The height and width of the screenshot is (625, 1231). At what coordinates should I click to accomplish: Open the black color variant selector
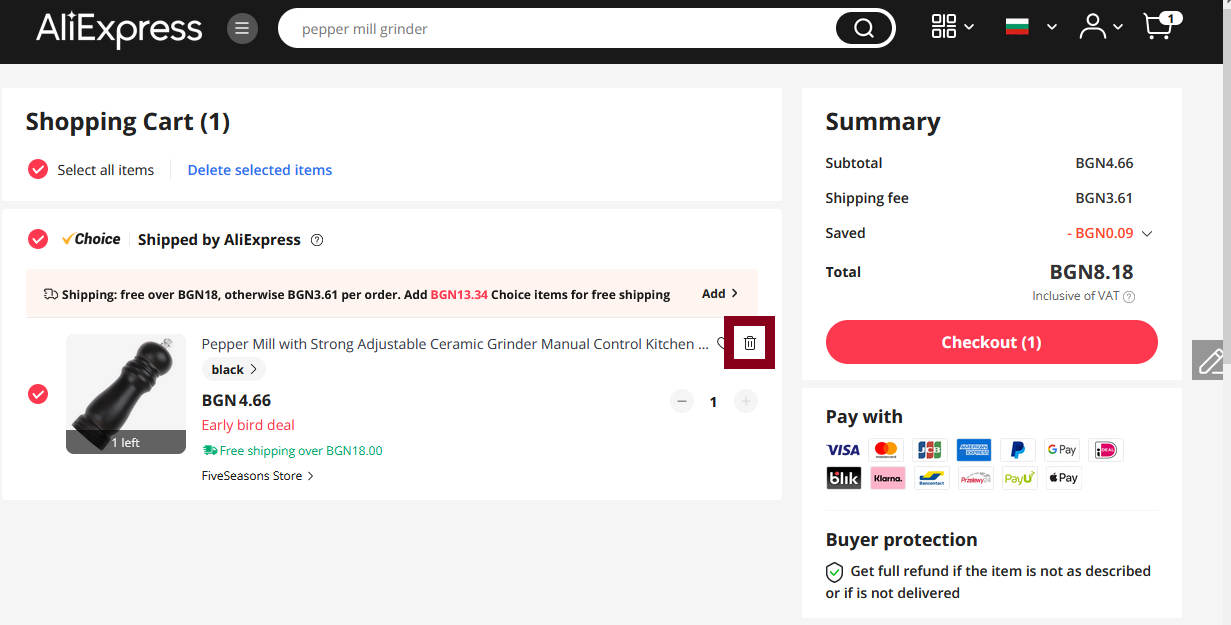pos(234,370)
